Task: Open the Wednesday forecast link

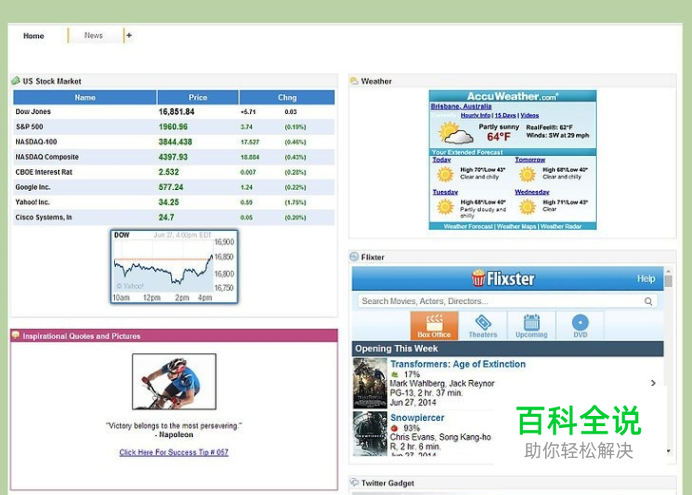Action: coord(532,192)
